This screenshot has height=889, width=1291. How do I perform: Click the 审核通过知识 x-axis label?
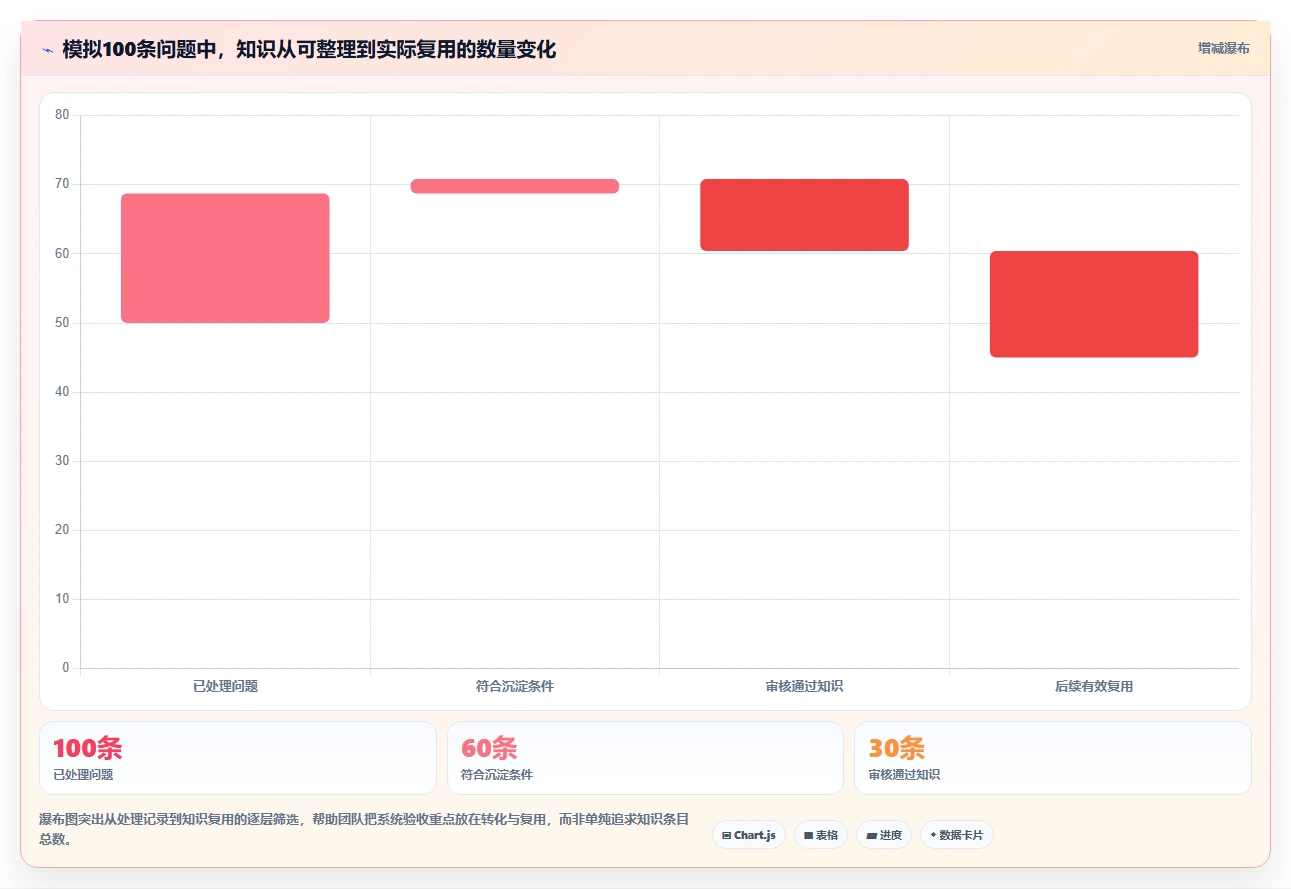804,687
